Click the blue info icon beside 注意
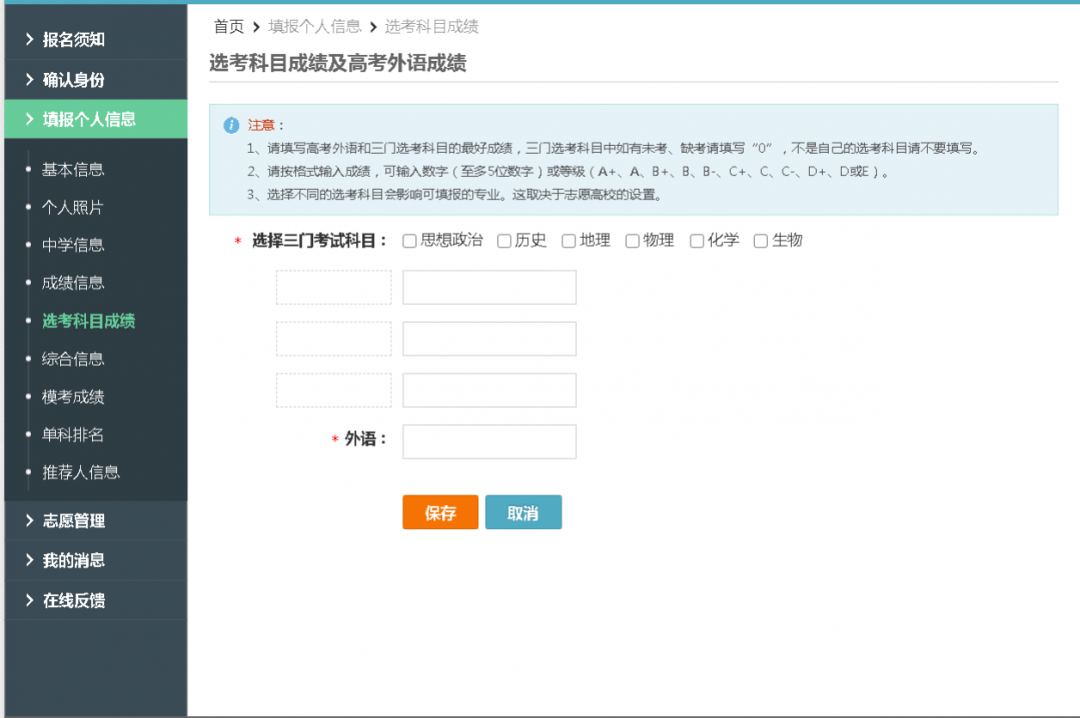Screen dimensions: 1080x718 point(231,125)
